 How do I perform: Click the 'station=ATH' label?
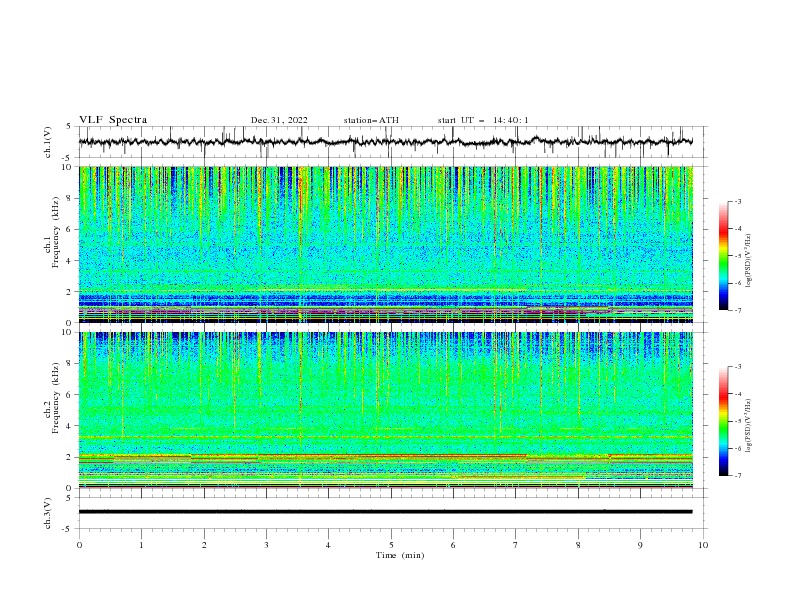point(371,120)
